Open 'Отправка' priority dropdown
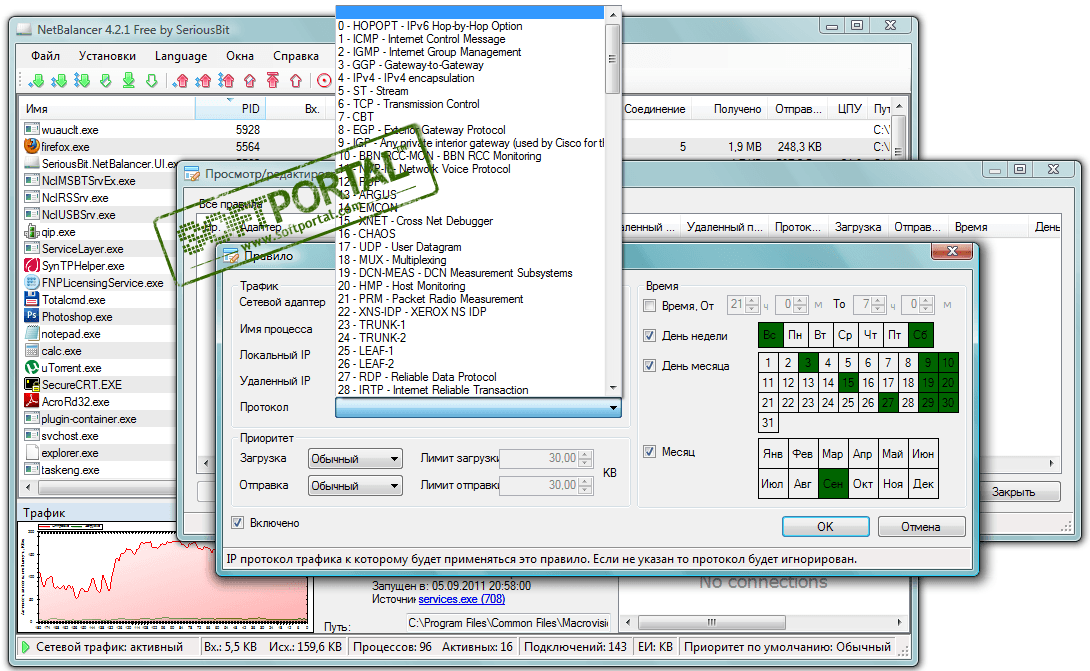1090x671 pixels. 355,485
